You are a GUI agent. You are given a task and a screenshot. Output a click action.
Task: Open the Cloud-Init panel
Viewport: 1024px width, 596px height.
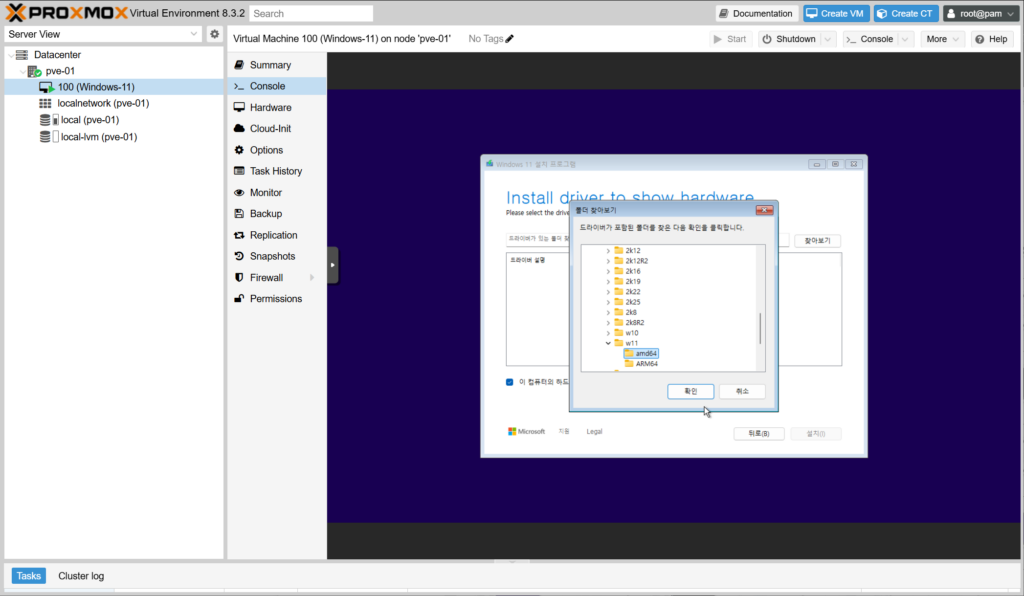coord(270,129)
